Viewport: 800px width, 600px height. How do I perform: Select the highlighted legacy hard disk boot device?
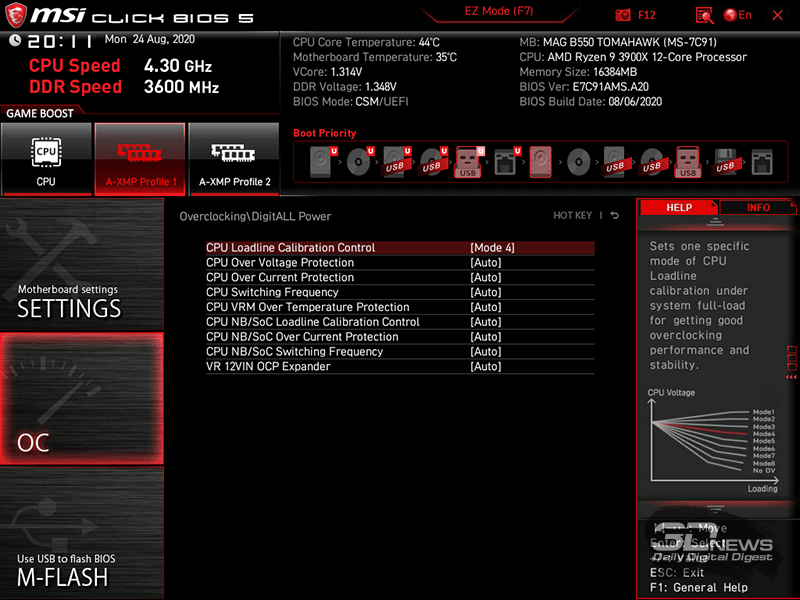pos(541,162)
